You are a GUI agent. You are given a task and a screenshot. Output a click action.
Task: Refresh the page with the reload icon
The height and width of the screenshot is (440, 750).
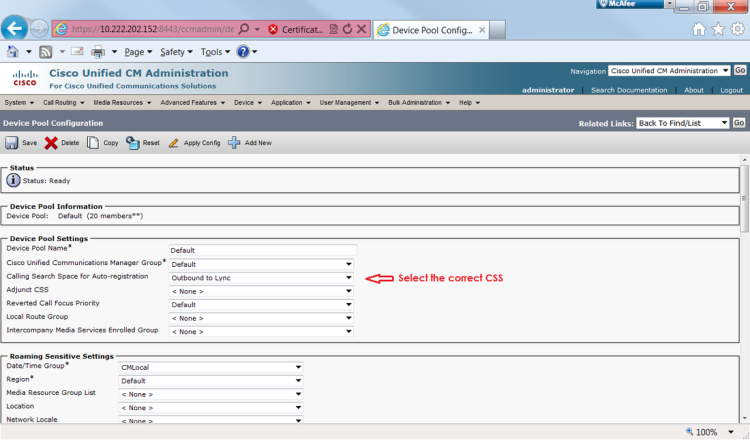click(348, 29)
